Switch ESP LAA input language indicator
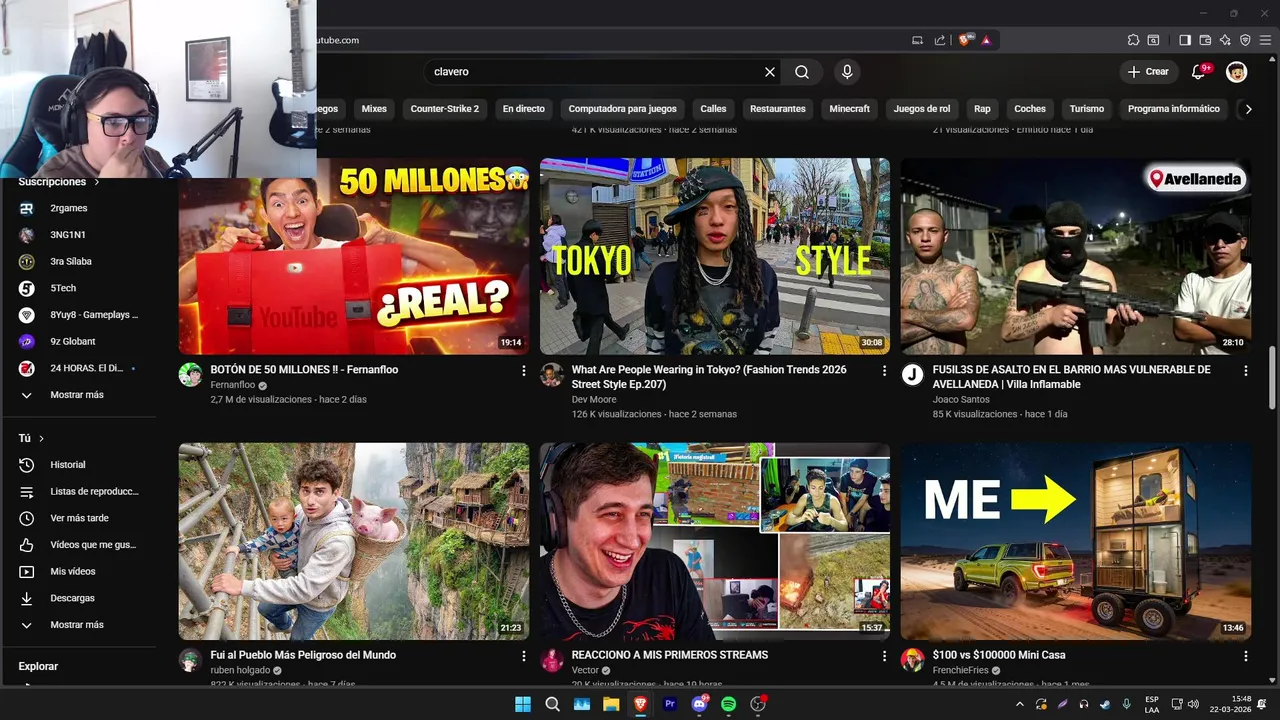1280x720 pixels. pyautogui.click(x=1152, y=704)
